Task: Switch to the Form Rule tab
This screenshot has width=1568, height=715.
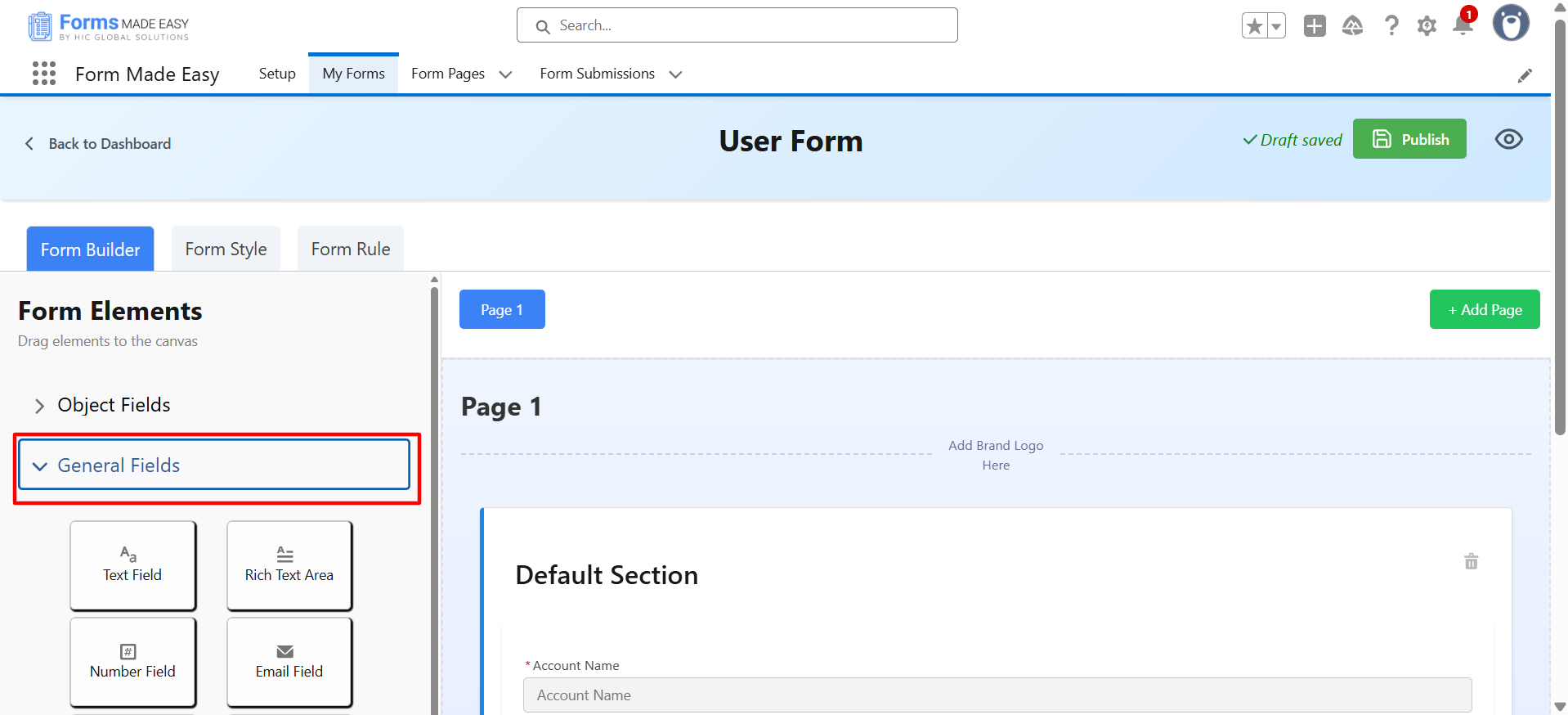Action: pos(350,249)
